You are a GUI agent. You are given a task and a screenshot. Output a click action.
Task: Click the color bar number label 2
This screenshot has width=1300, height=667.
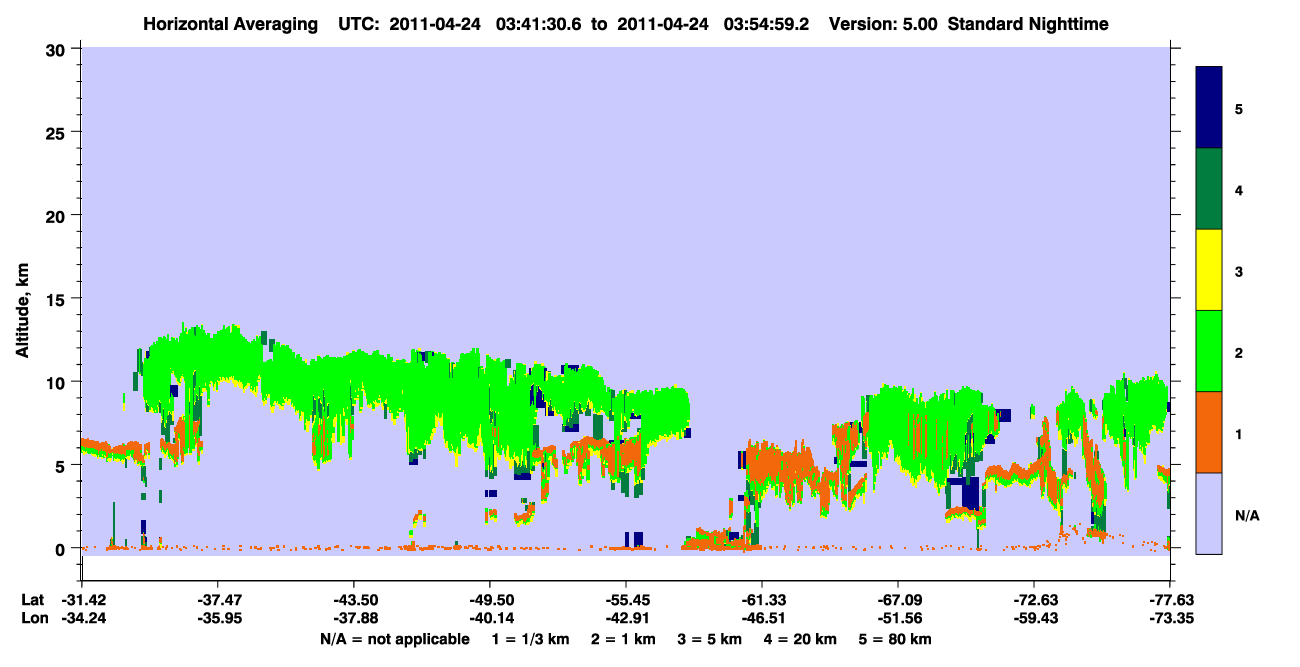[x=1239, y=352]
